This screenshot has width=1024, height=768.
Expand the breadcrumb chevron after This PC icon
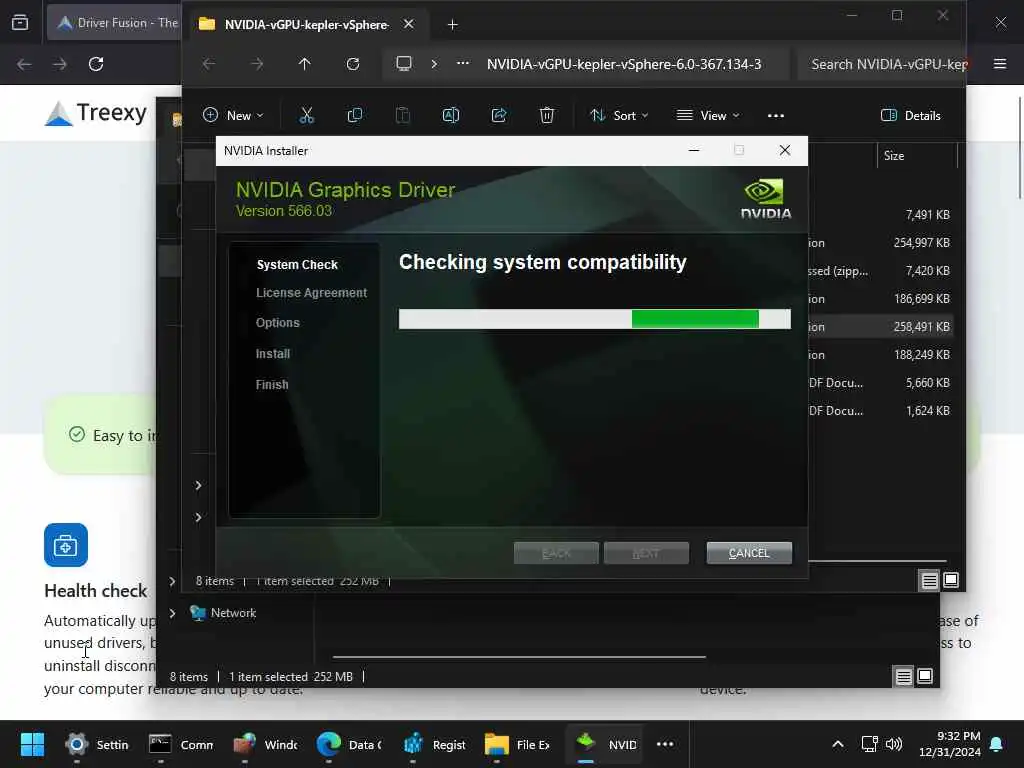coord(434,64)
